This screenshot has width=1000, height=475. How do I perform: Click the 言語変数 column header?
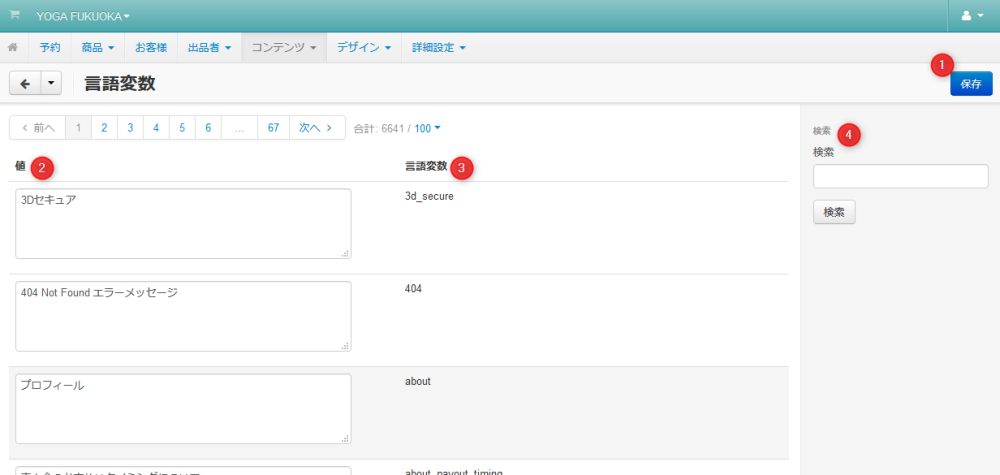tap(426, 167)
